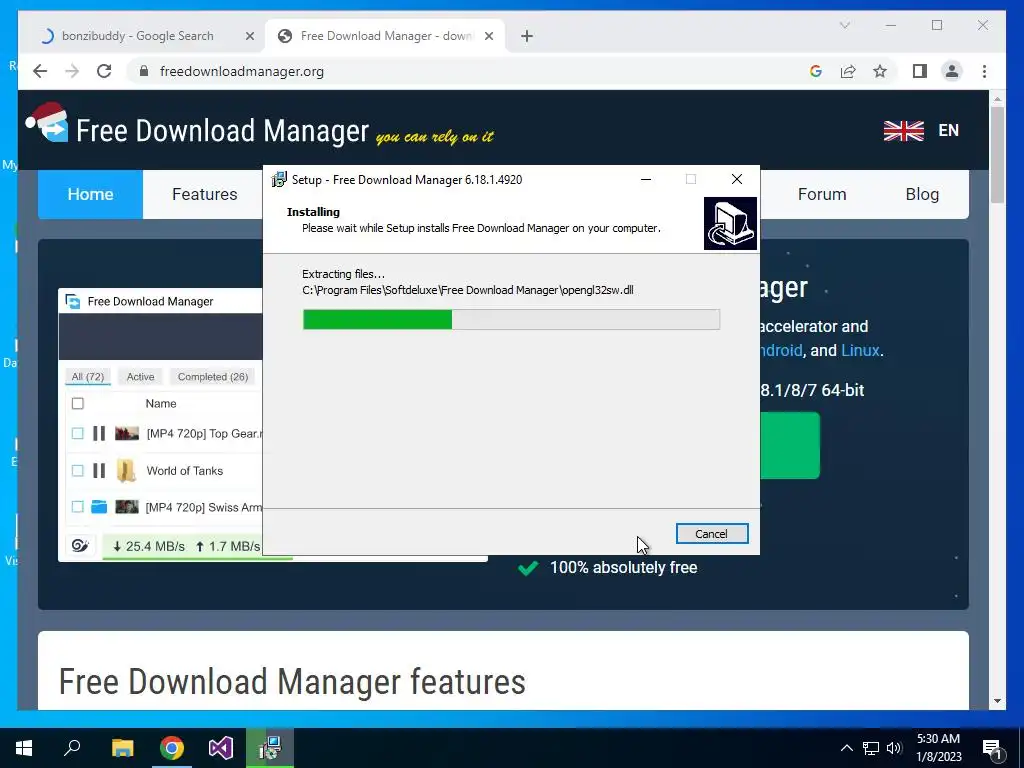
Task: Click the page vertical scrollbar thumb
Action: [x=997, y=154]
